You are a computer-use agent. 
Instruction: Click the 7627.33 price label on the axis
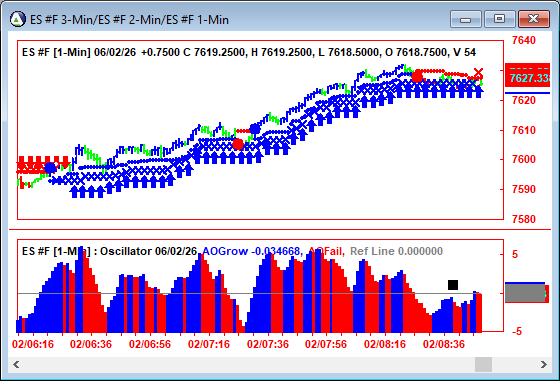tap(528, 77)
